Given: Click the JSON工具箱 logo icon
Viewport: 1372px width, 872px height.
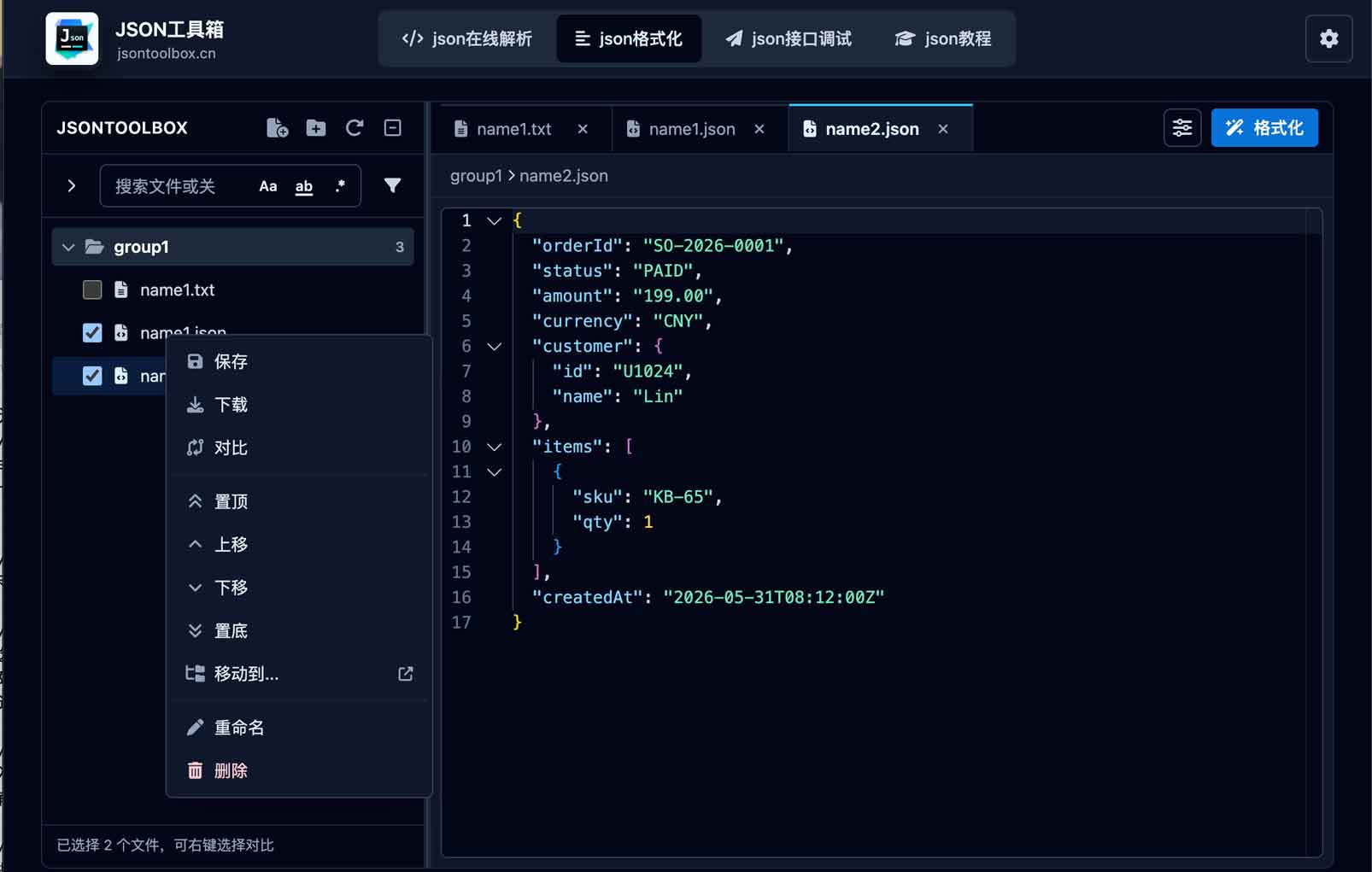Looking at the screenshot, I should point(72,38).
